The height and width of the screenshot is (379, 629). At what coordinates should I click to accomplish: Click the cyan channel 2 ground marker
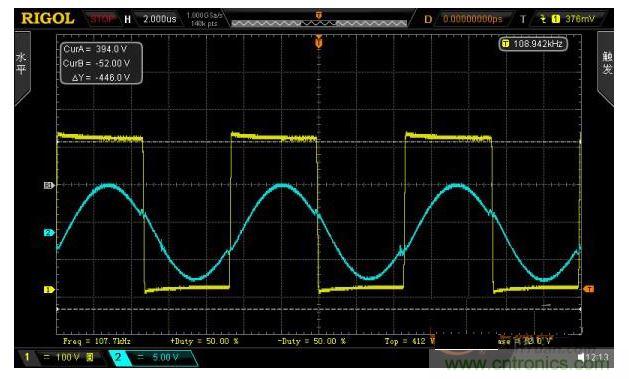[49, 233]
